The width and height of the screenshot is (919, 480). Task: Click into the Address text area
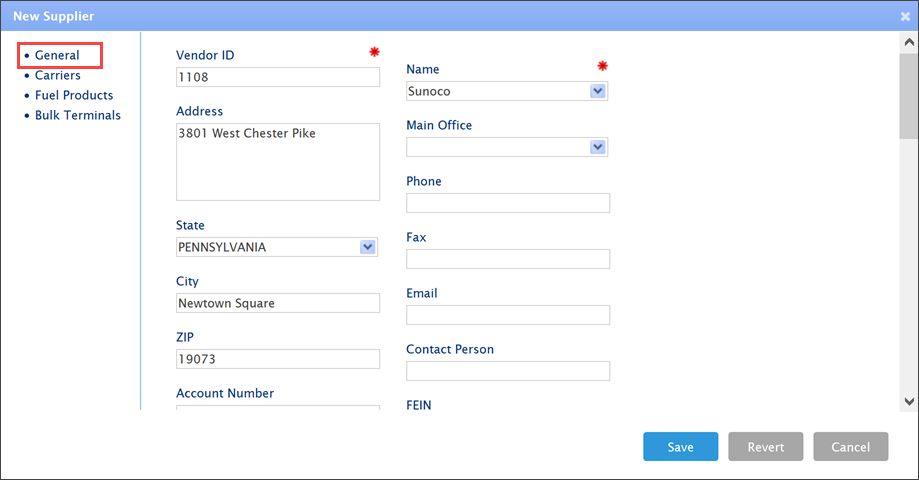278,161
